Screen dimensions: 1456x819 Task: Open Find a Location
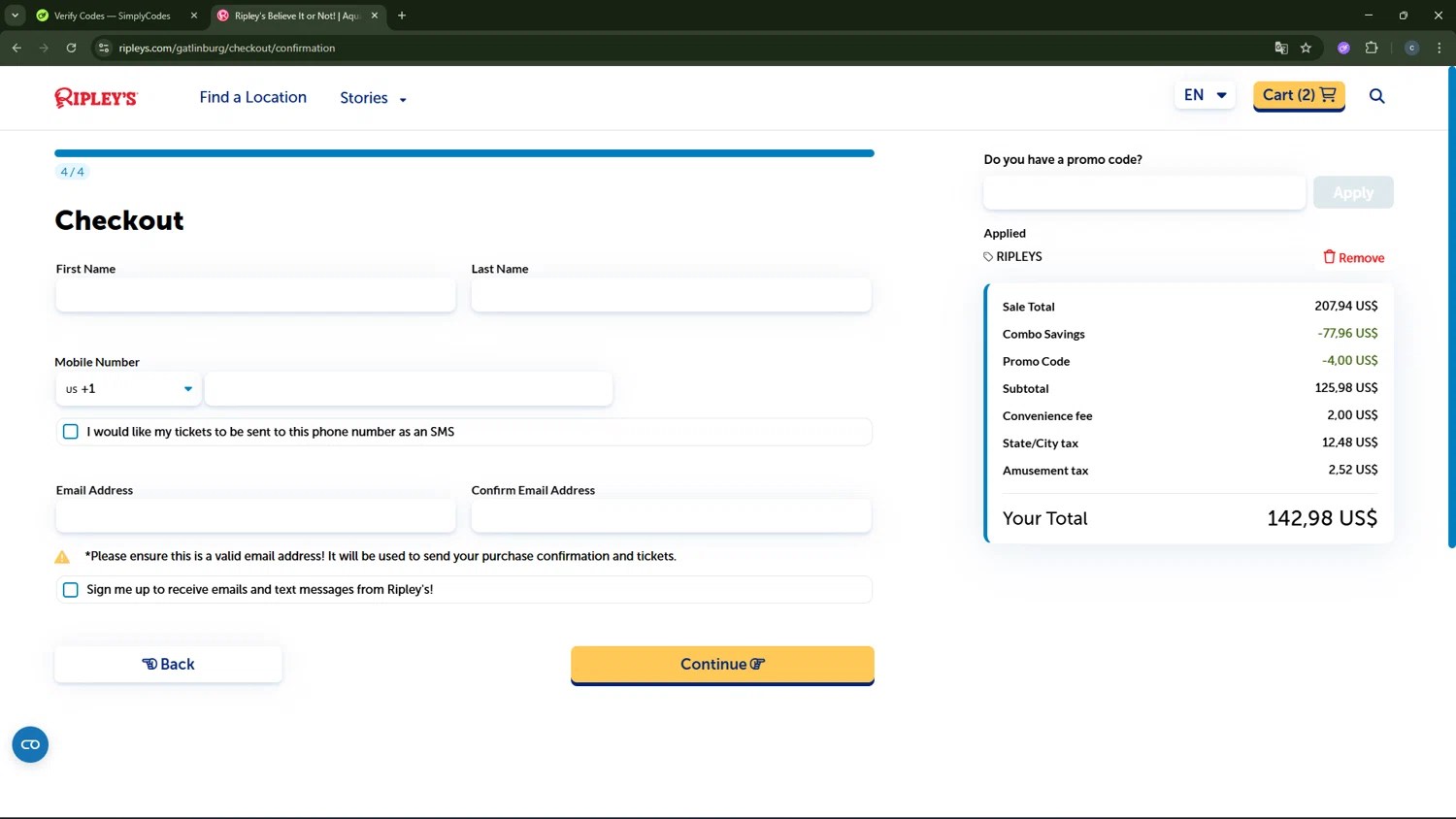pos(253,97)
